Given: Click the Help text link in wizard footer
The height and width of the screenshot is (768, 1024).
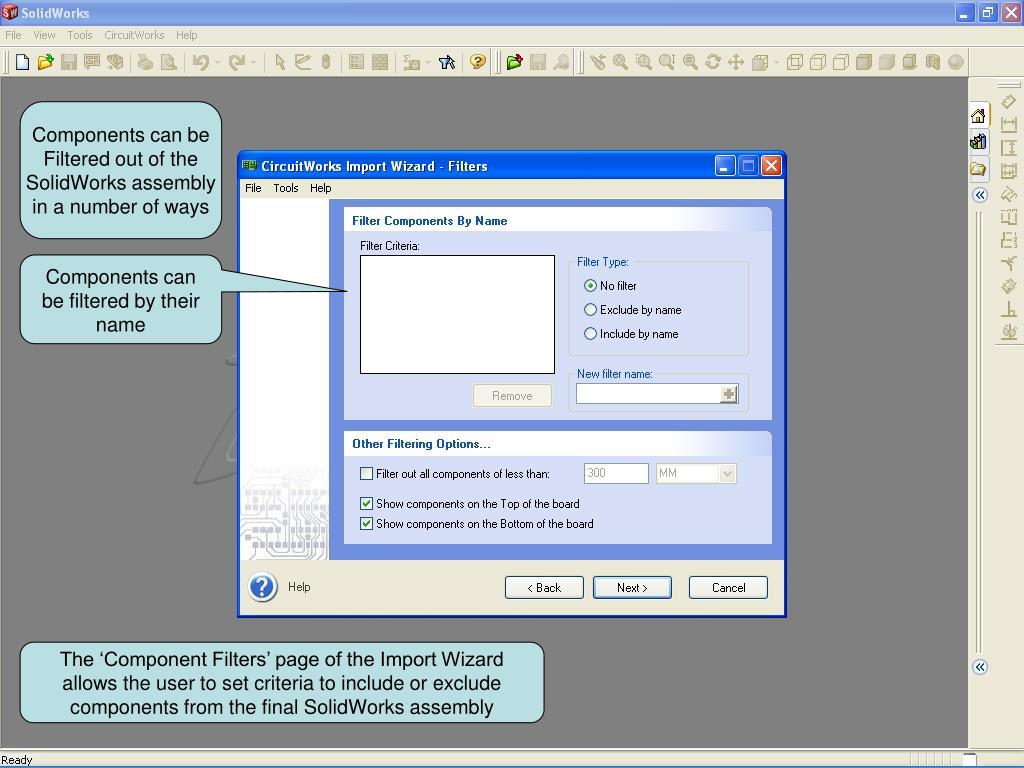Looking at the screenshot, I should point(299,587).
